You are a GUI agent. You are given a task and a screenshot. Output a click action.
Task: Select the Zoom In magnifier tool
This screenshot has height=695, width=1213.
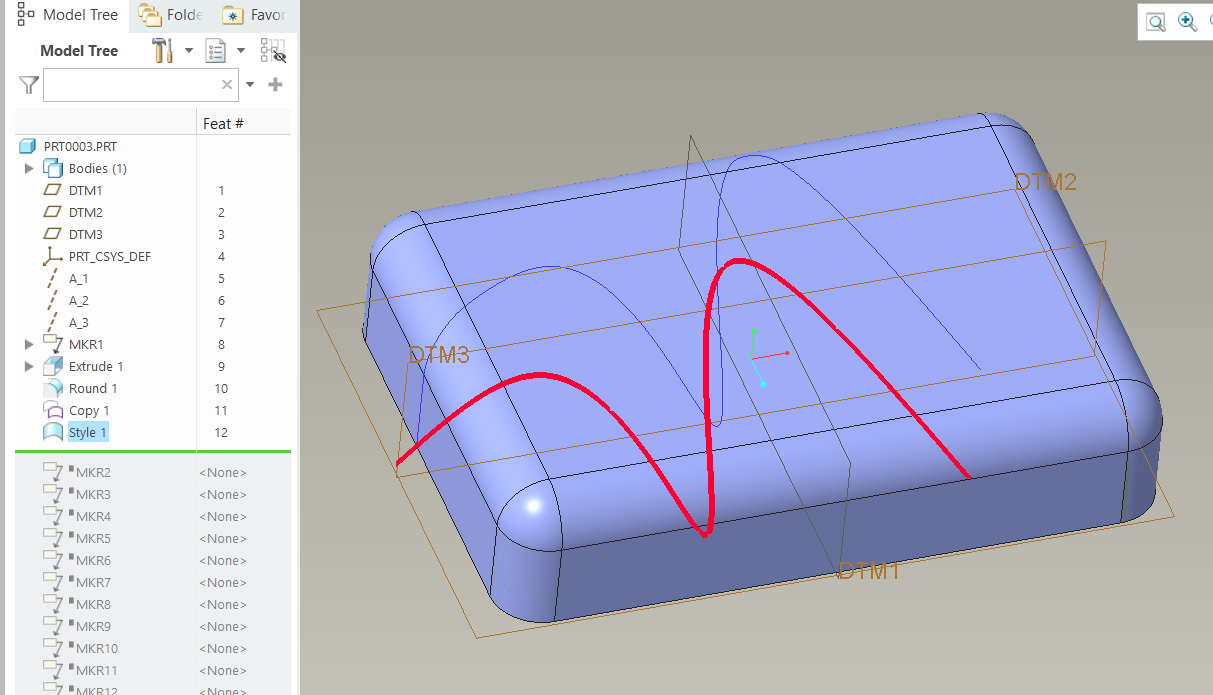pos(1187,21)
